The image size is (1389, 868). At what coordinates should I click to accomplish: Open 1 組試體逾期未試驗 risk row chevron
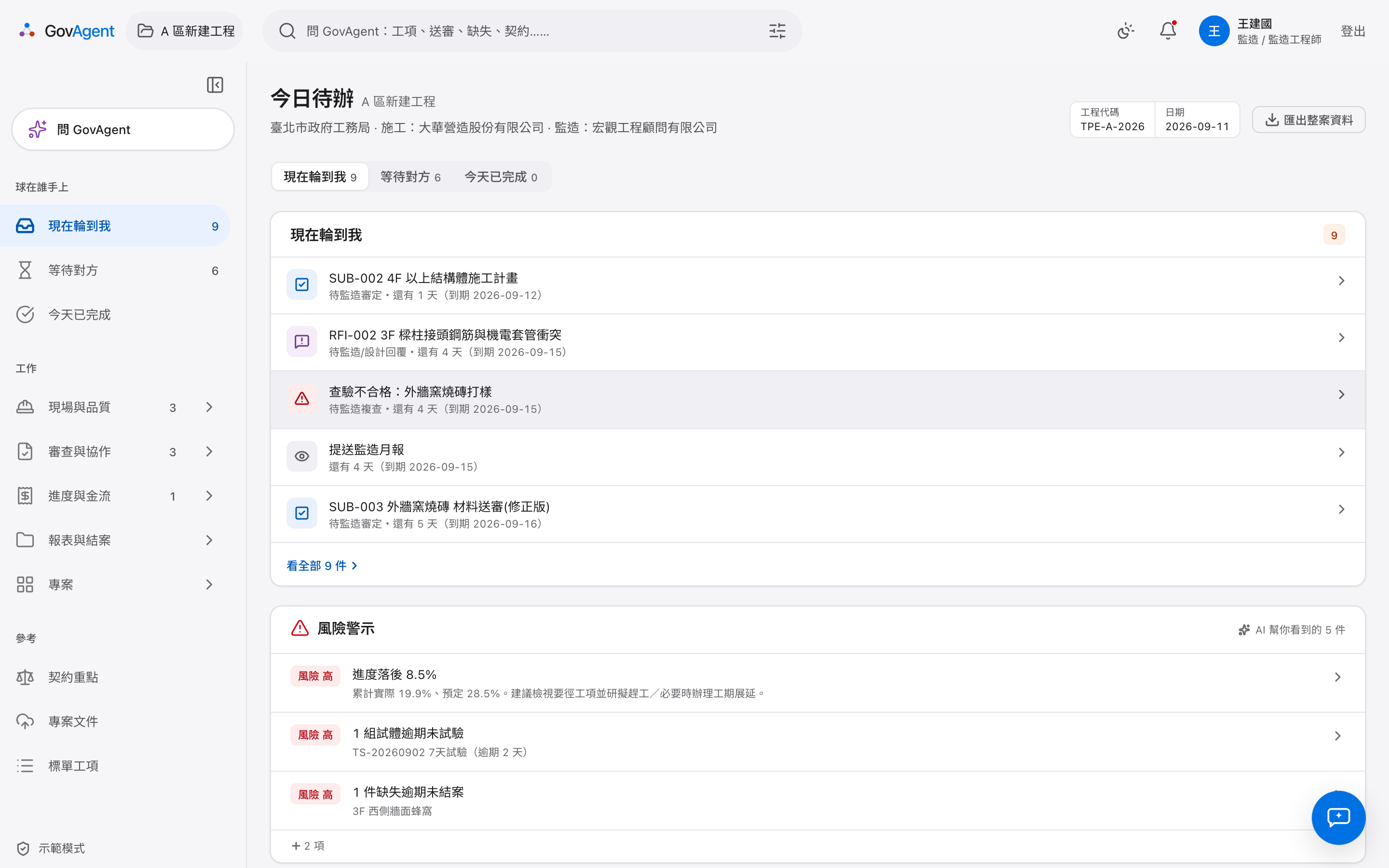pos(1337,736)
